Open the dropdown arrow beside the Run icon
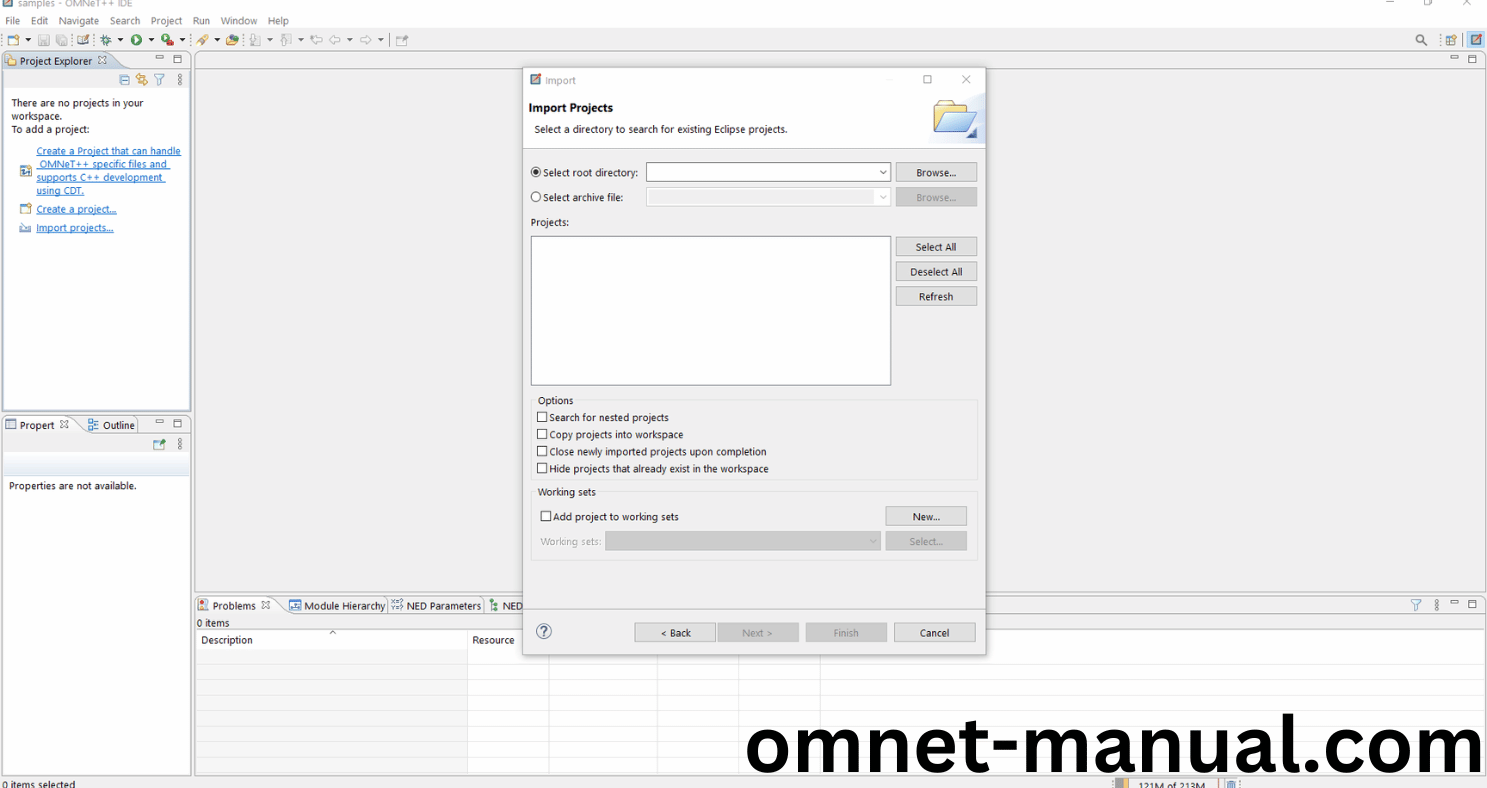The height and width of the screenshot is (788, 1487). pos(151,40)
